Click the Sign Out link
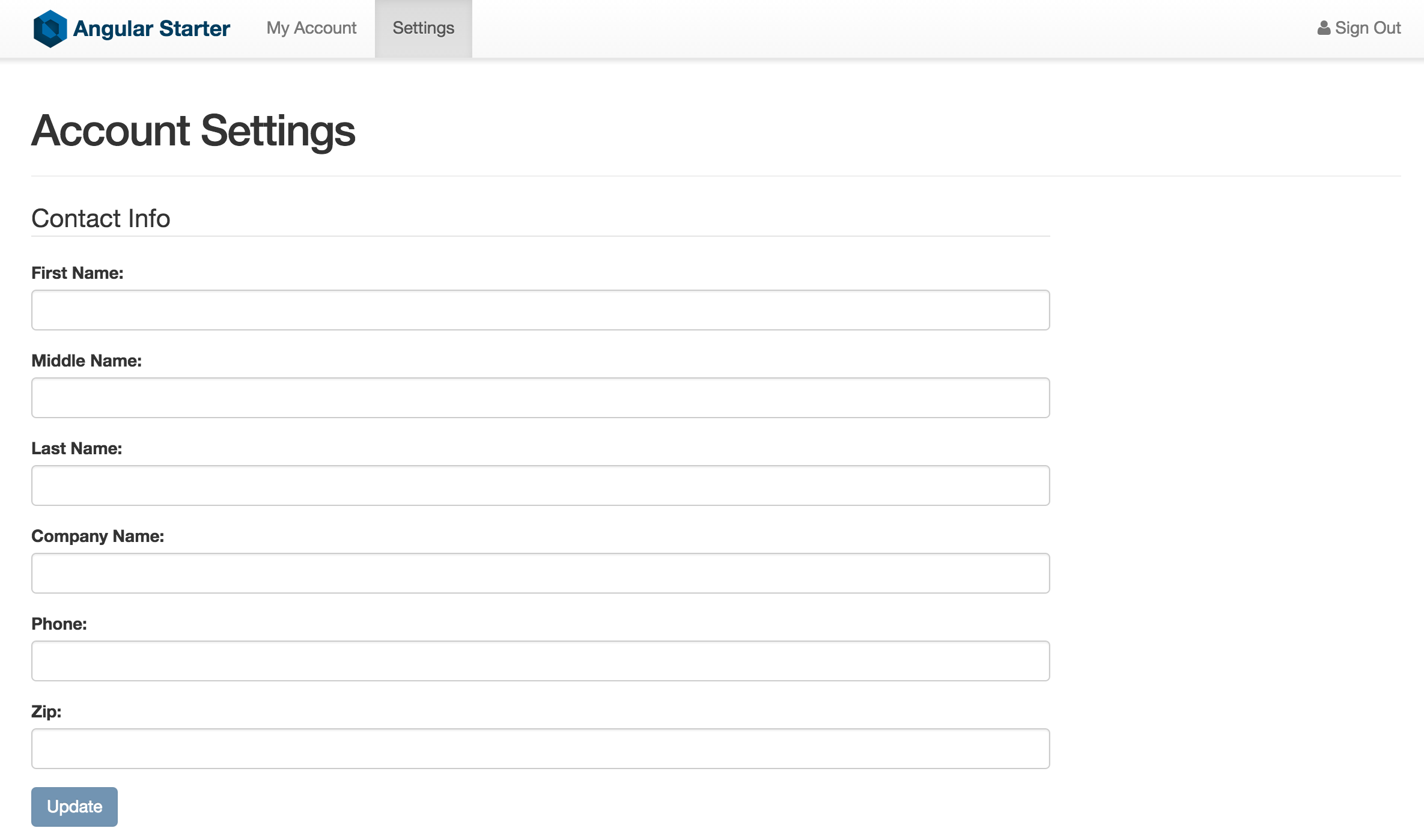The image size is (1424, 840). pyautogui.click(x=1367, y=28)
